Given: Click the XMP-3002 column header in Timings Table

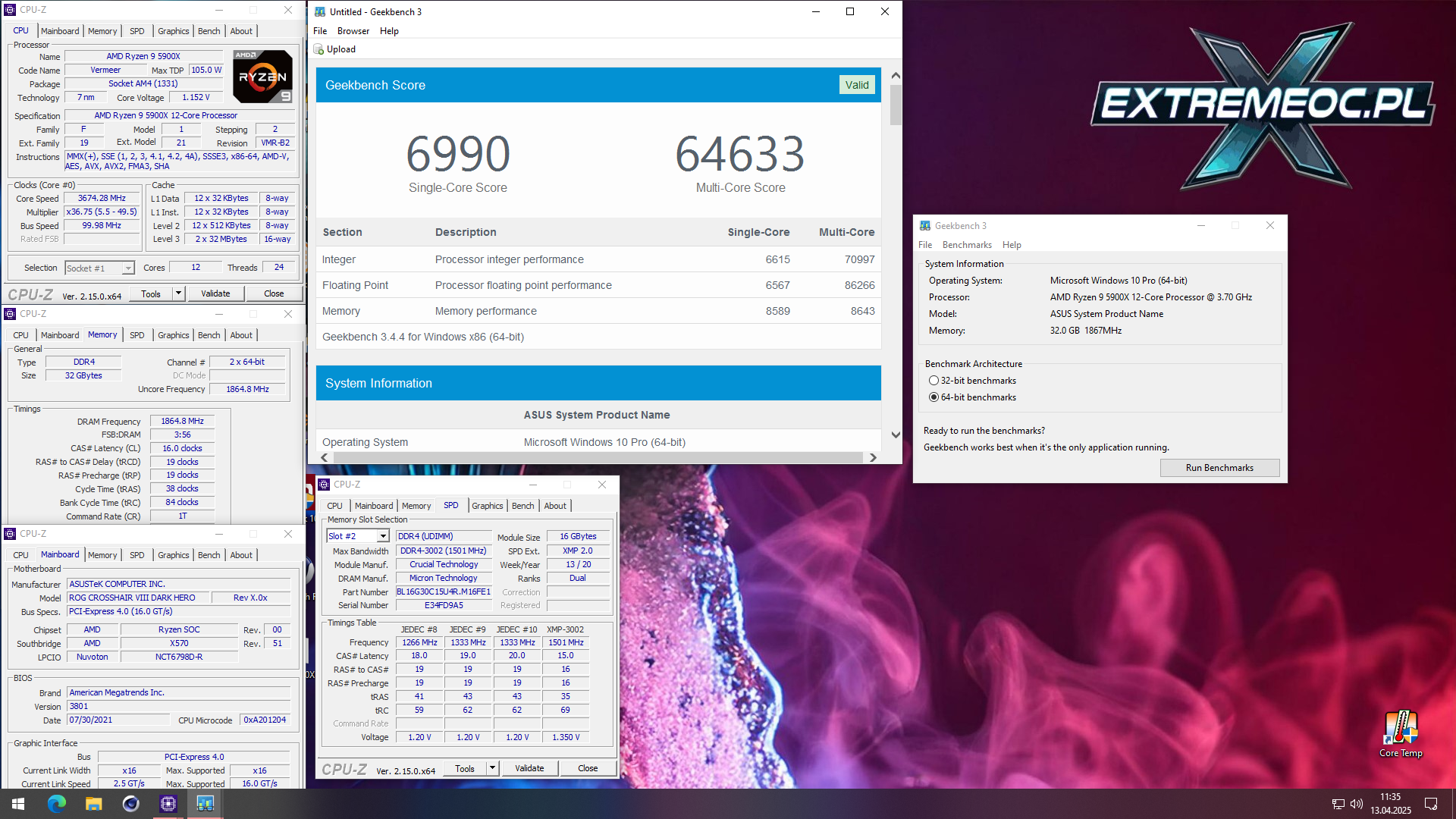Looking at the screenshot, I should click(565, 629).
